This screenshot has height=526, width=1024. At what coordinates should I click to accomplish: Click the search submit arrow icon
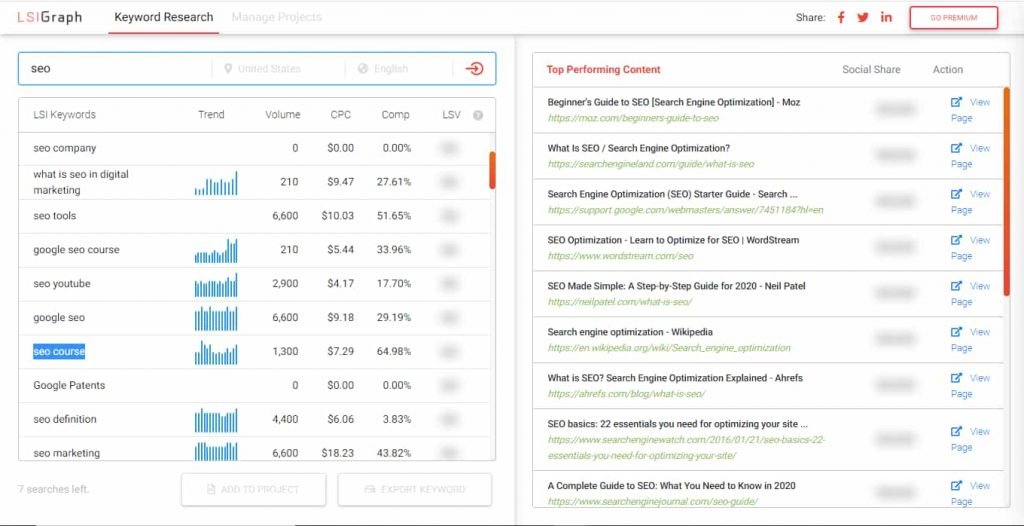[x=474, y=69]
